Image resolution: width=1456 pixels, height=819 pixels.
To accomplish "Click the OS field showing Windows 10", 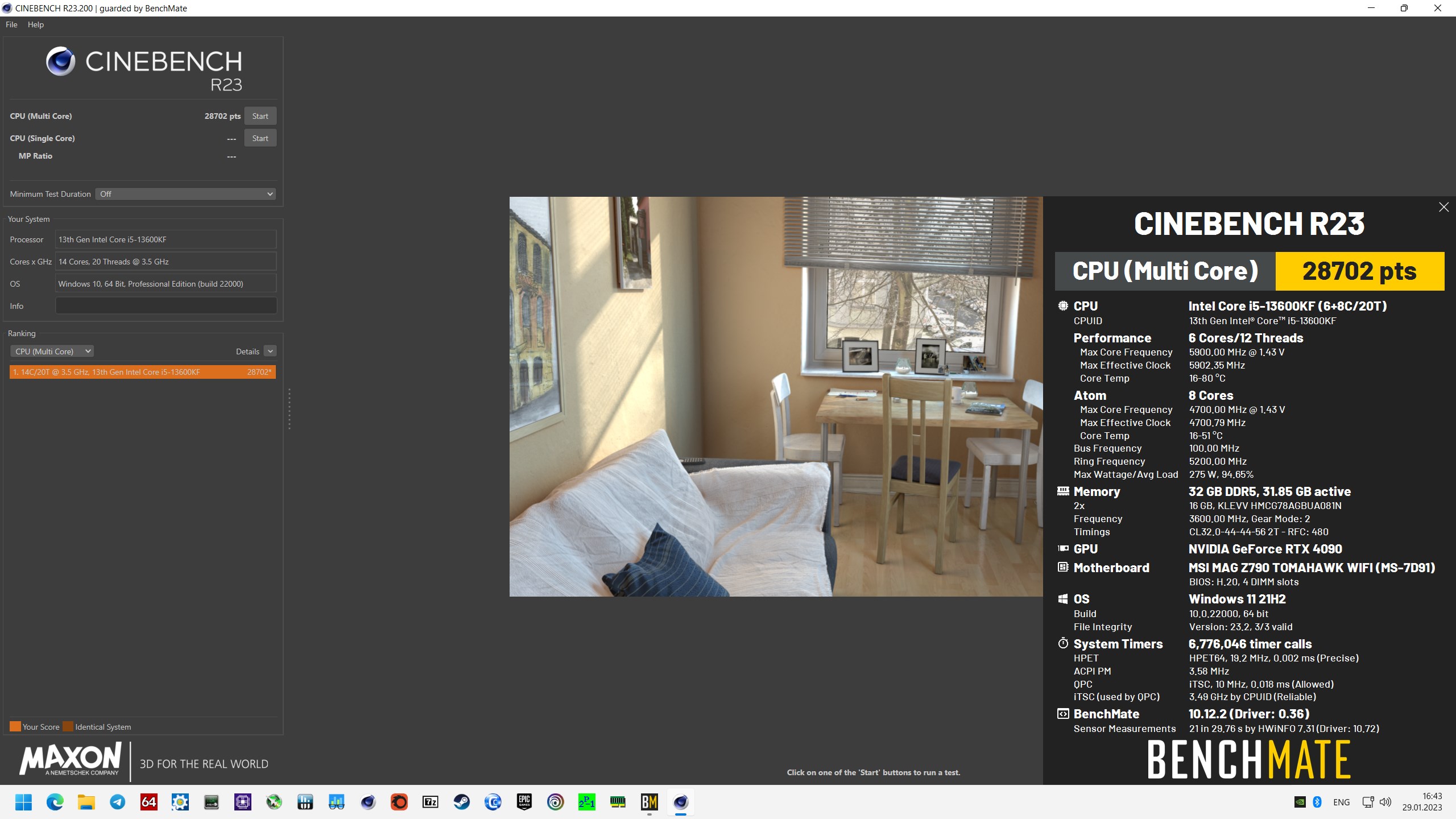I will pos(166,284).
